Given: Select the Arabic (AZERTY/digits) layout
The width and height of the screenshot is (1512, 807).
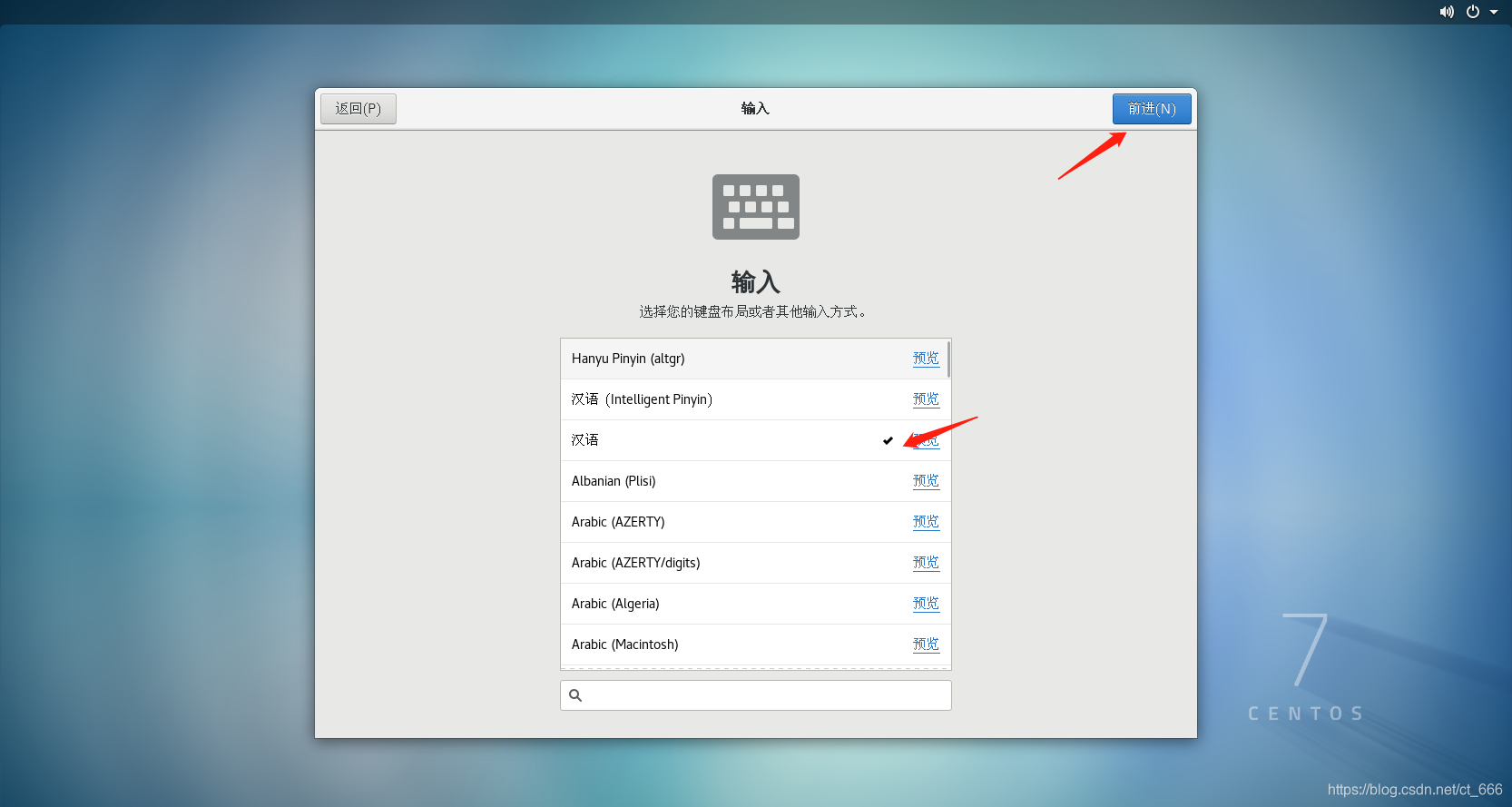Looking at the screenshot, I should [755, 563].
